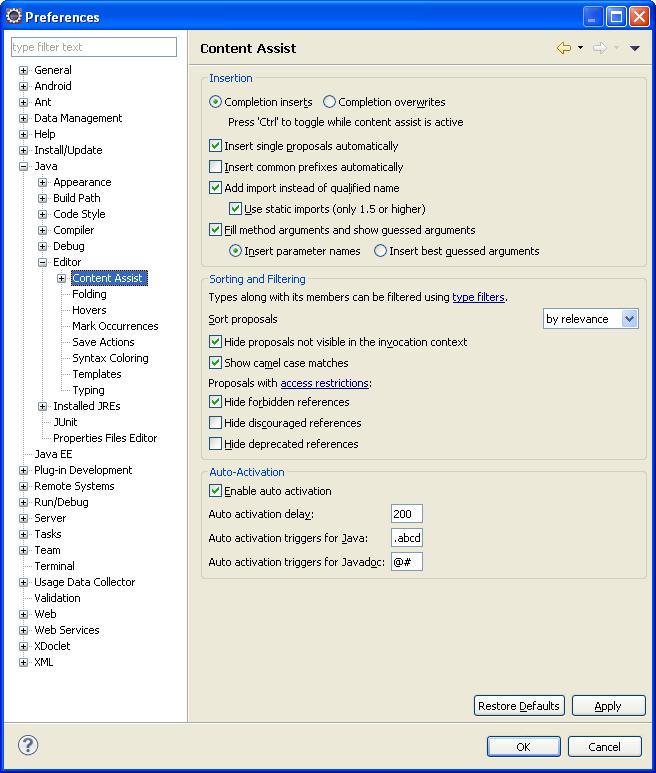Click the Cancel button
This screenshot has height=773, width=656.
click(604, 746)
